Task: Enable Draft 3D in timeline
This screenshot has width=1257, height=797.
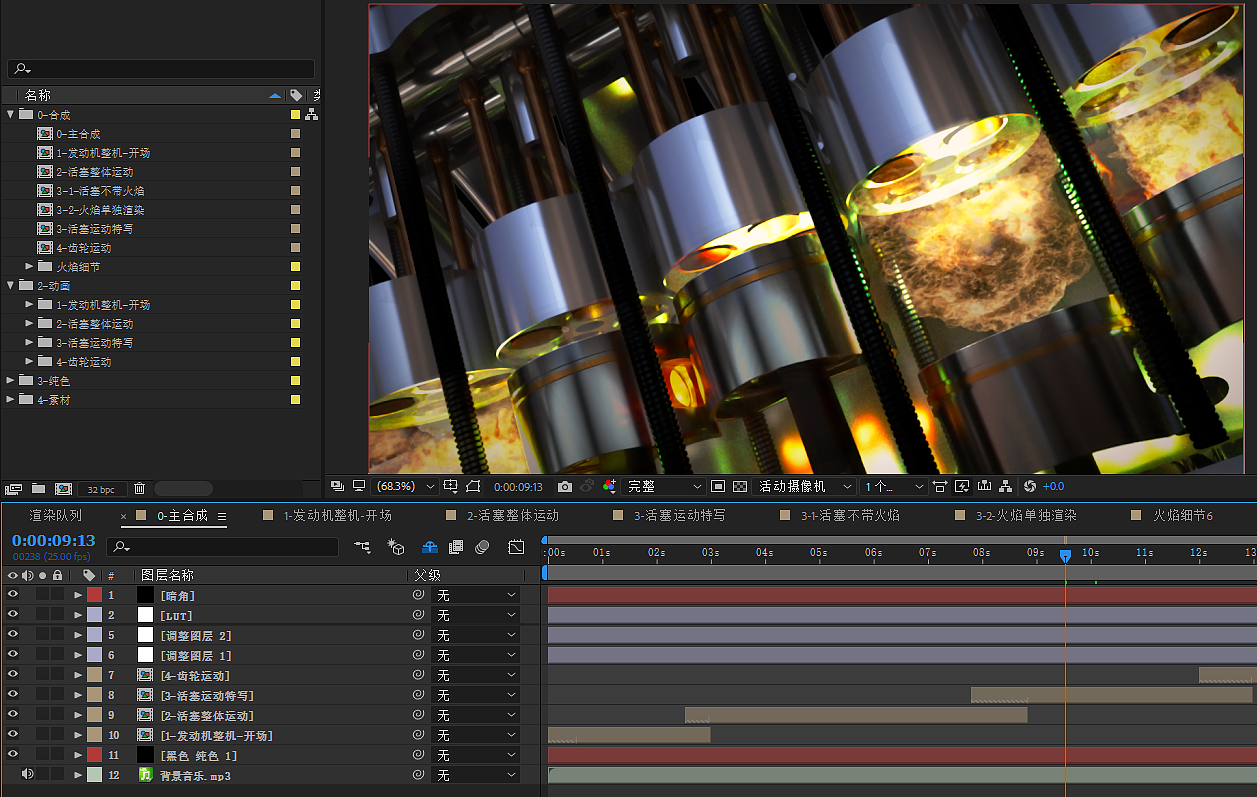Action: [396, 547]
